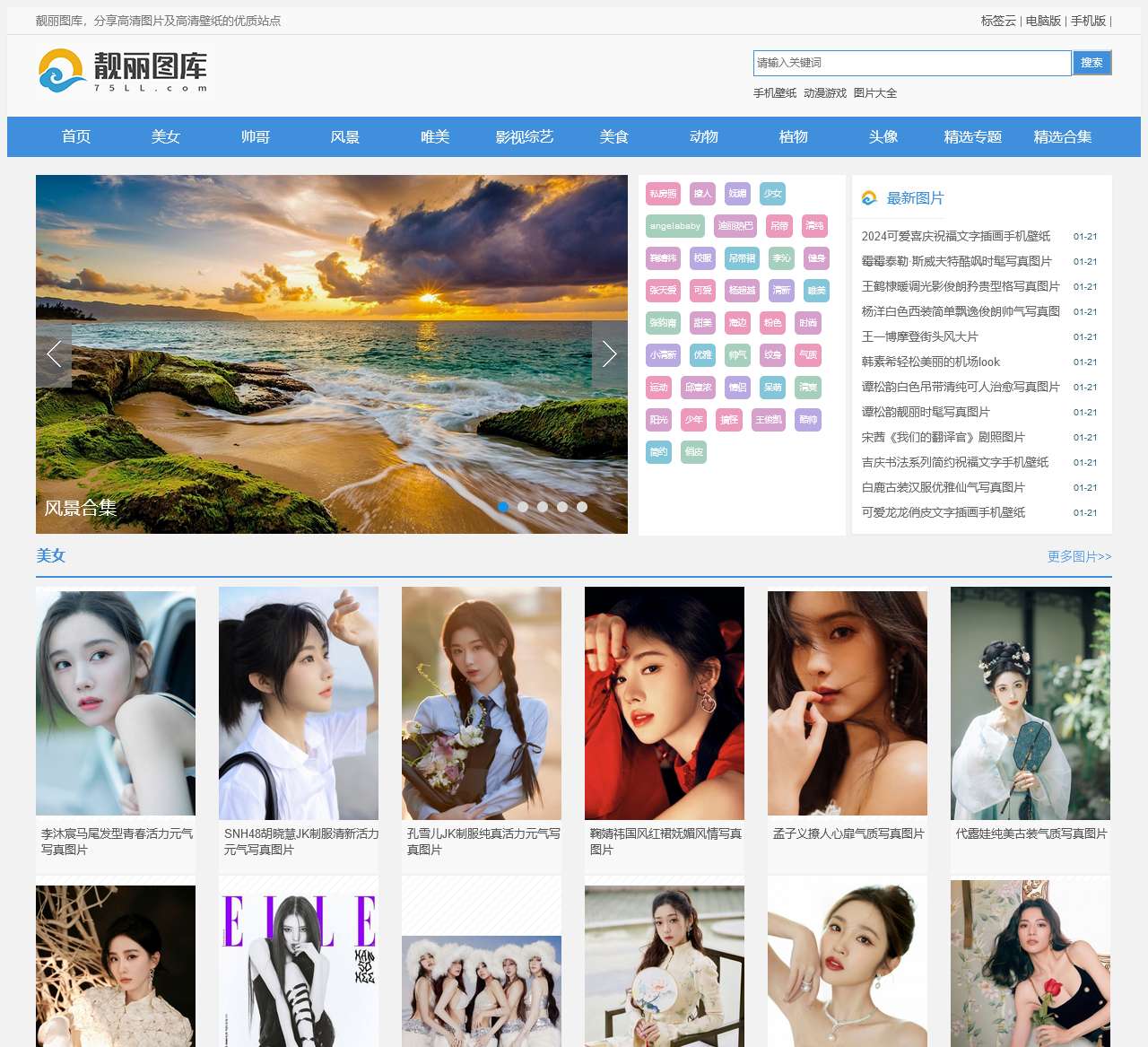Open the 精选合集 navigation item
The width and height of the screenshot is (1148, 1047).
point(1063,137)
